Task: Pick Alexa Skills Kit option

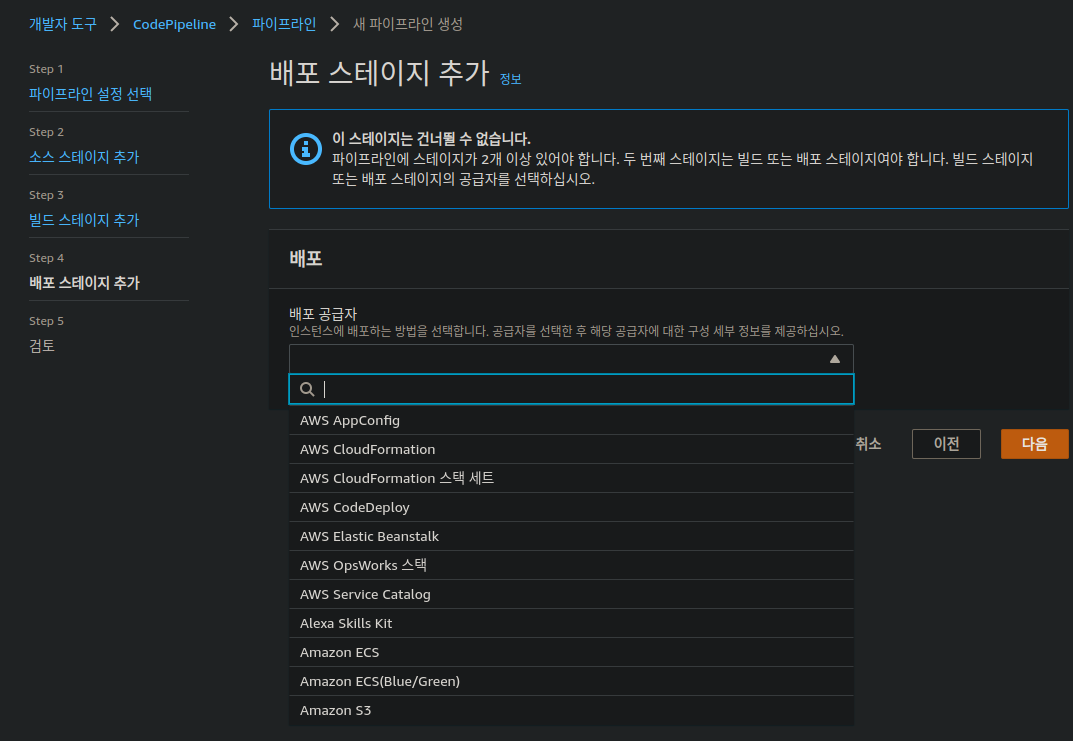Action: (571, 623)
